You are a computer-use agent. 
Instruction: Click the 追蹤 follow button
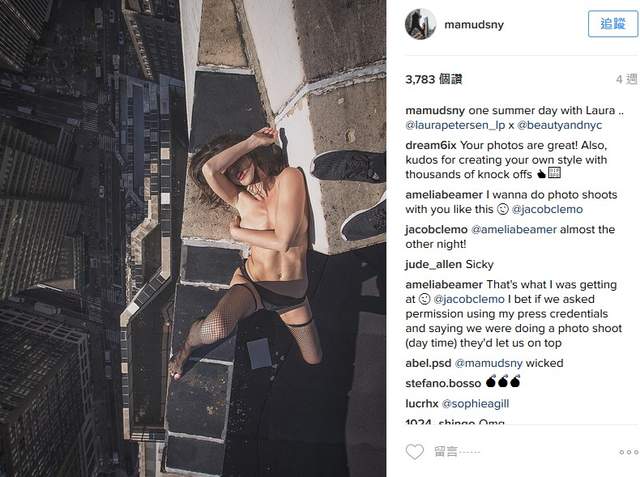tap(613, 24)
